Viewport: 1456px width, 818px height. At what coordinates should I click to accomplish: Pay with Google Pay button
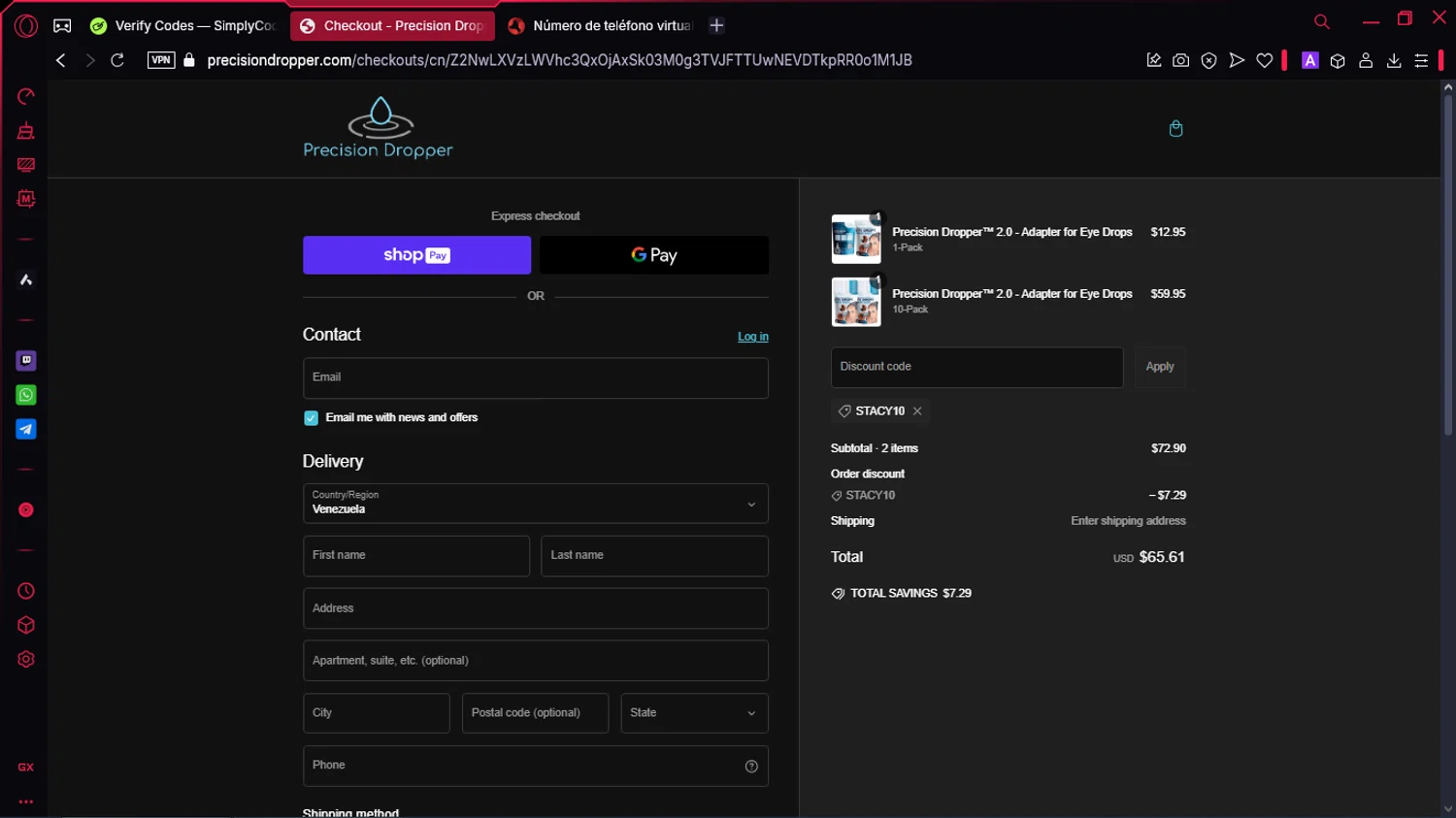pyautogui.click(x=654, y=255)
